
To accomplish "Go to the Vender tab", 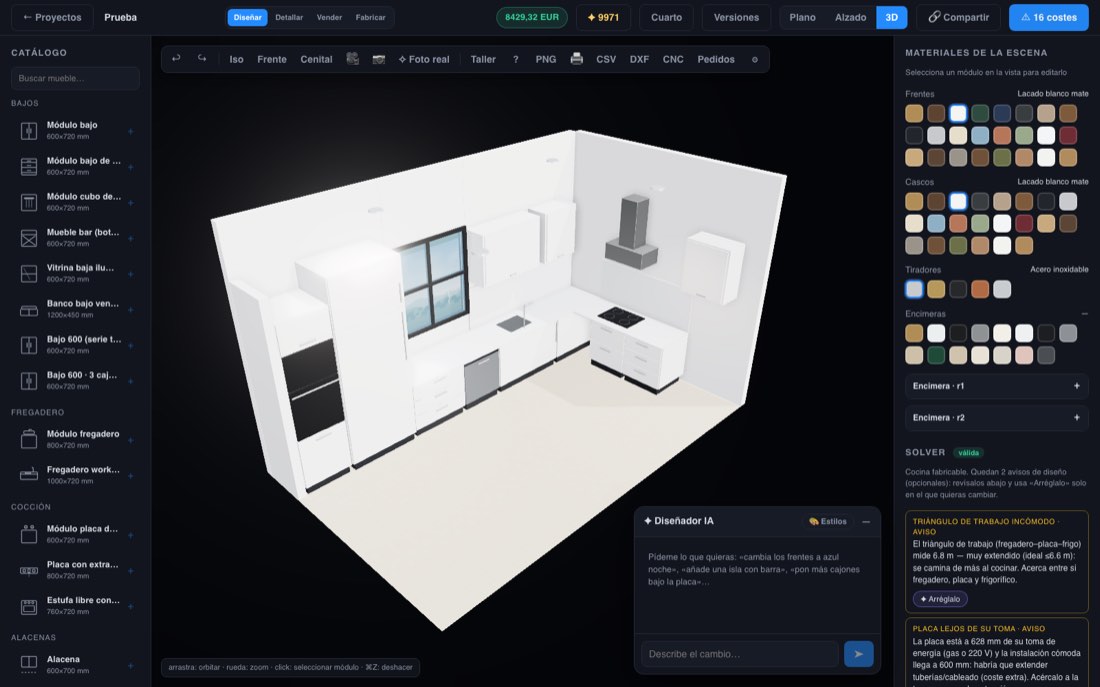I will click(x=329, y=18).
